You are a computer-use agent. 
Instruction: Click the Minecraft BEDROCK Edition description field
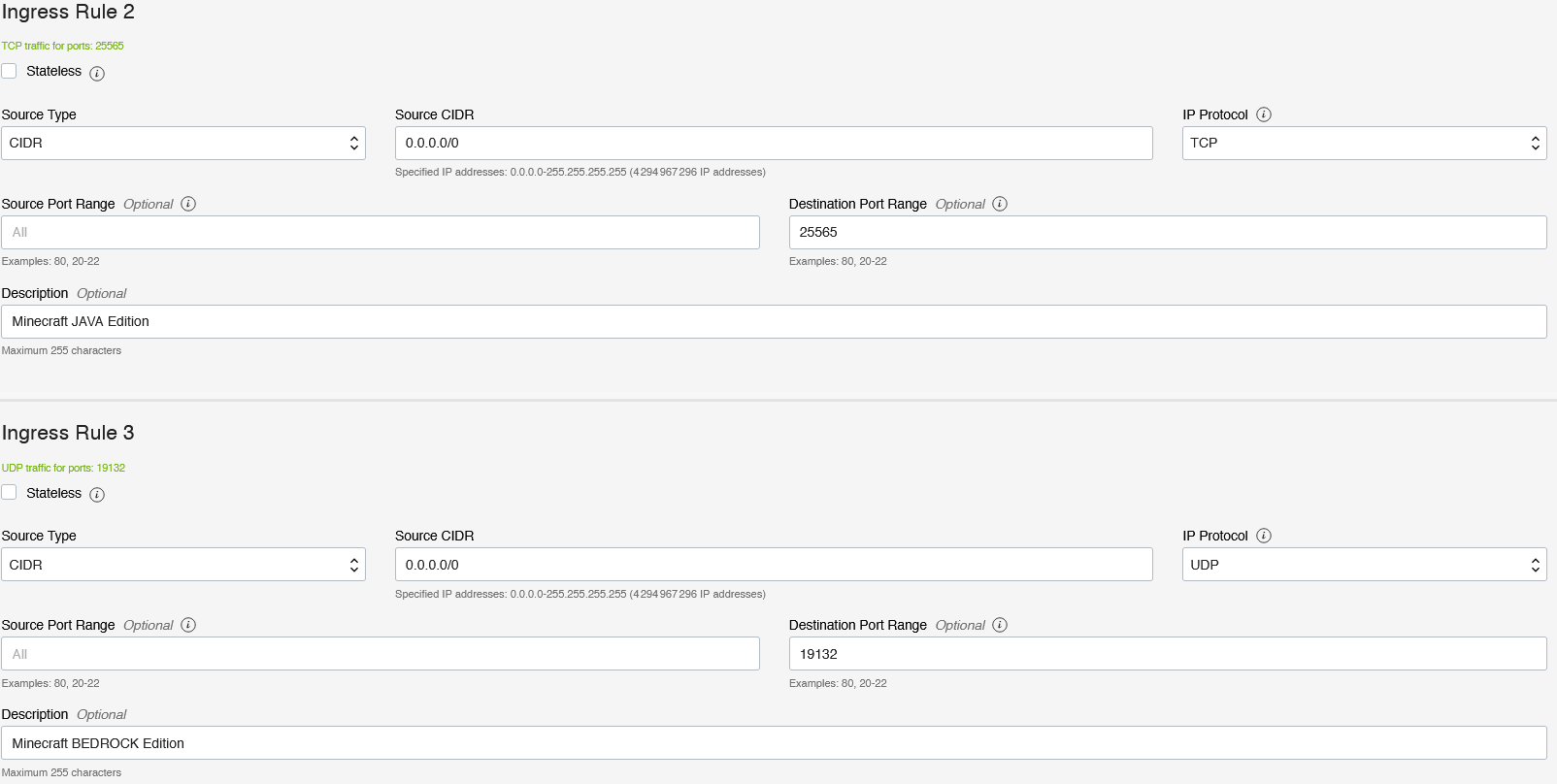pos(773,743)
